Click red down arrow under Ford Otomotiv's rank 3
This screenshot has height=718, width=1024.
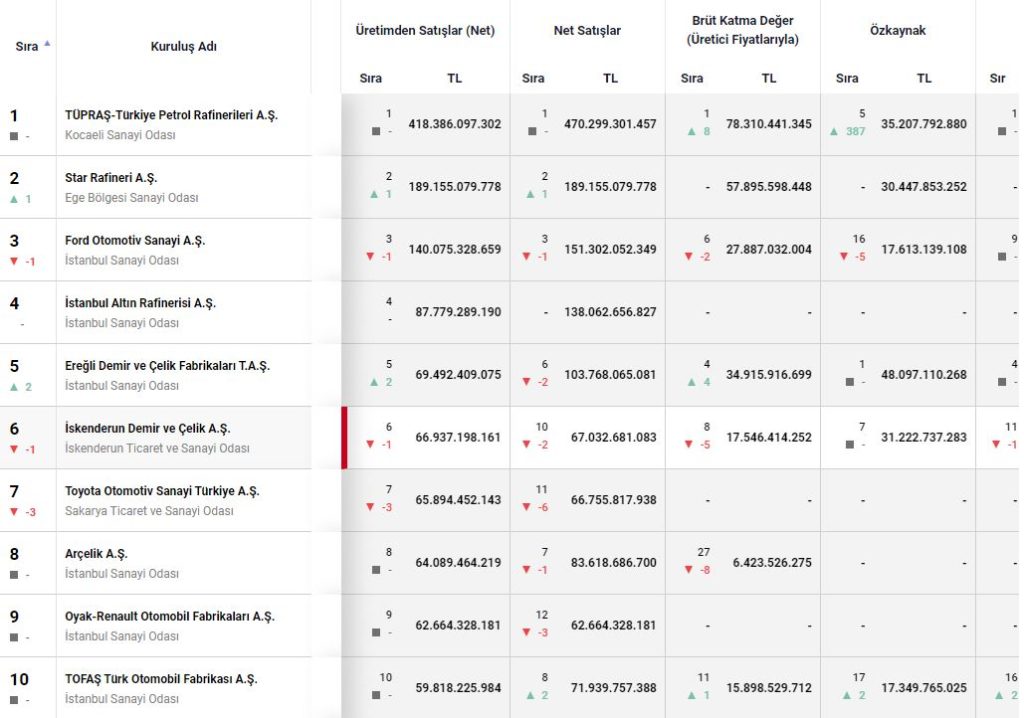coord(14,261)
